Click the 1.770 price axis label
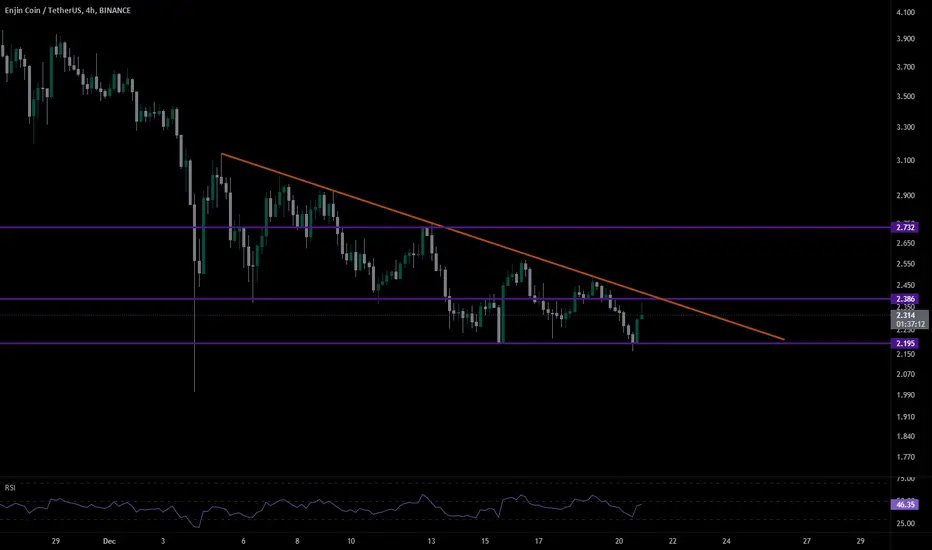The image size is (932, 550). point(905,457)
